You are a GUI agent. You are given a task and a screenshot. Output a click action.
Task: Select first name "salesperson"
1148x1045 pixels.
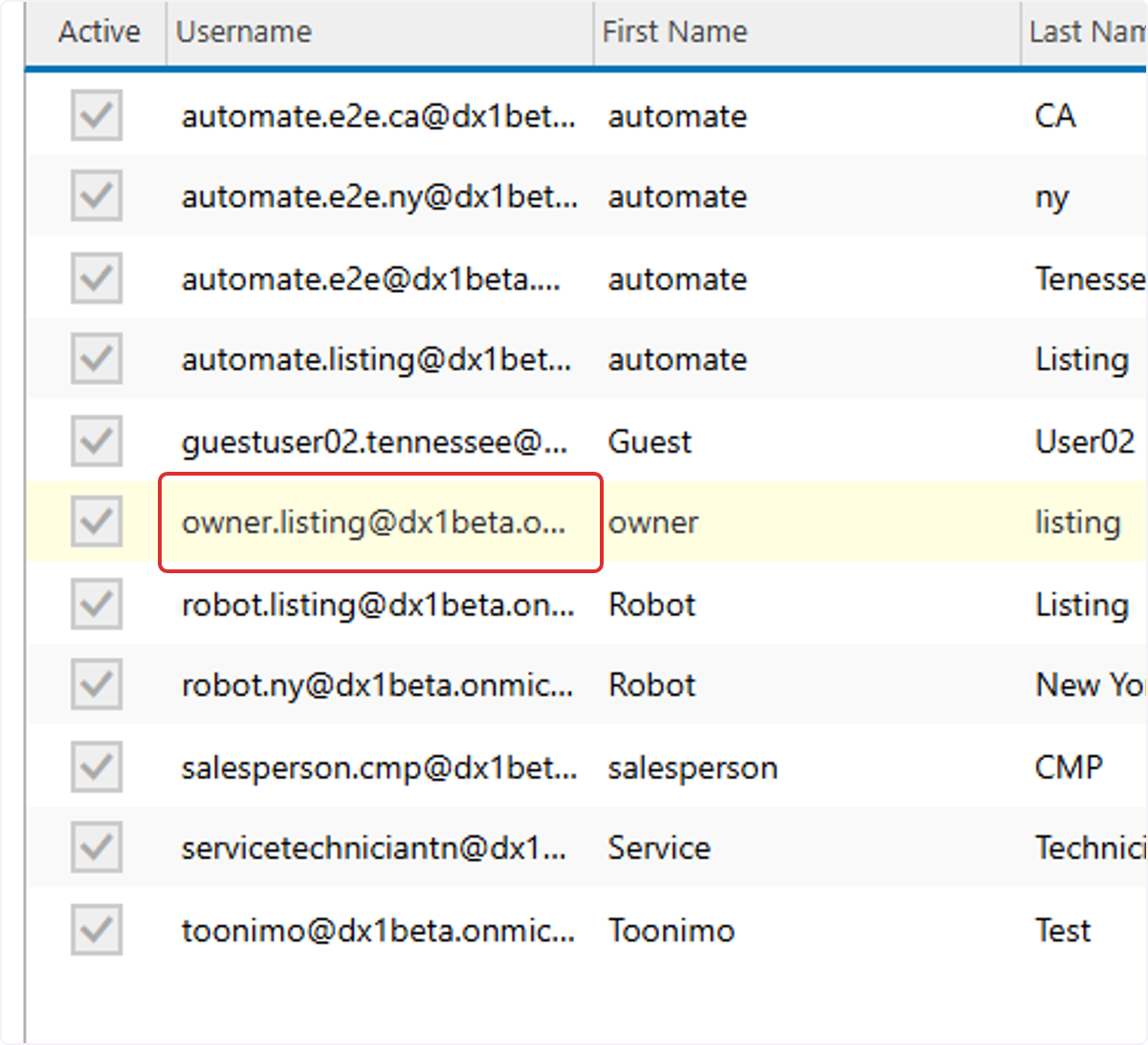coord(693,767)
